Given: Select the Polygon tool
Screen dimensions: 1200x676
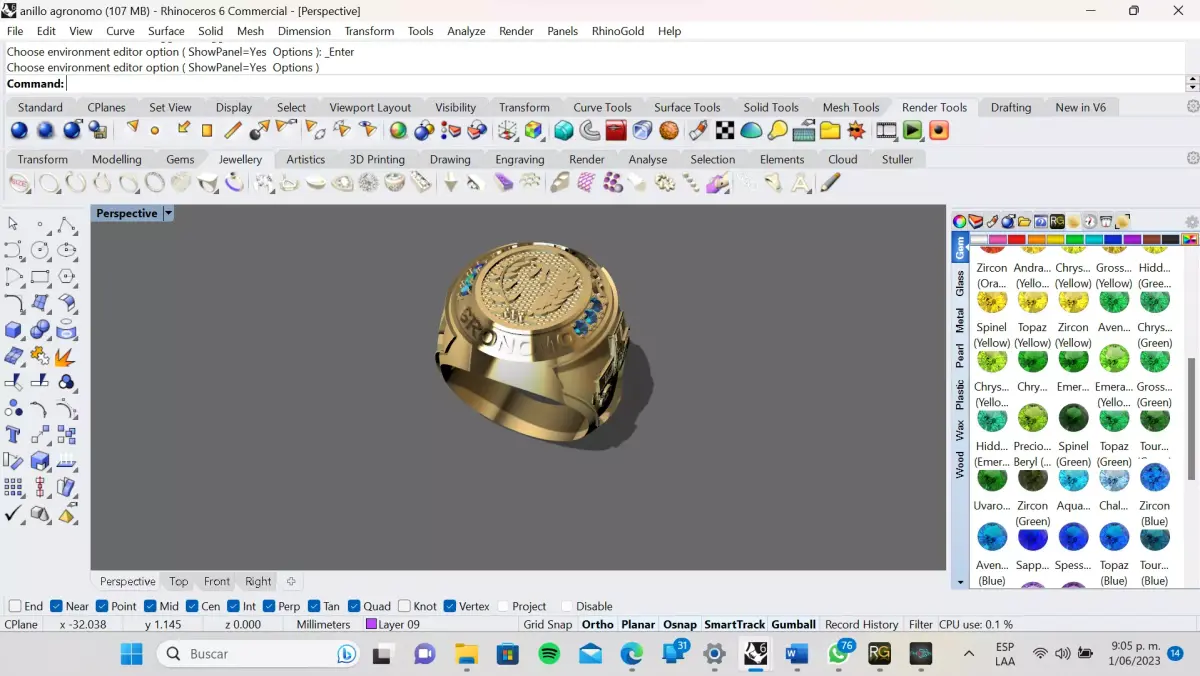Looking at the screenshot, I should pos(66,277).
